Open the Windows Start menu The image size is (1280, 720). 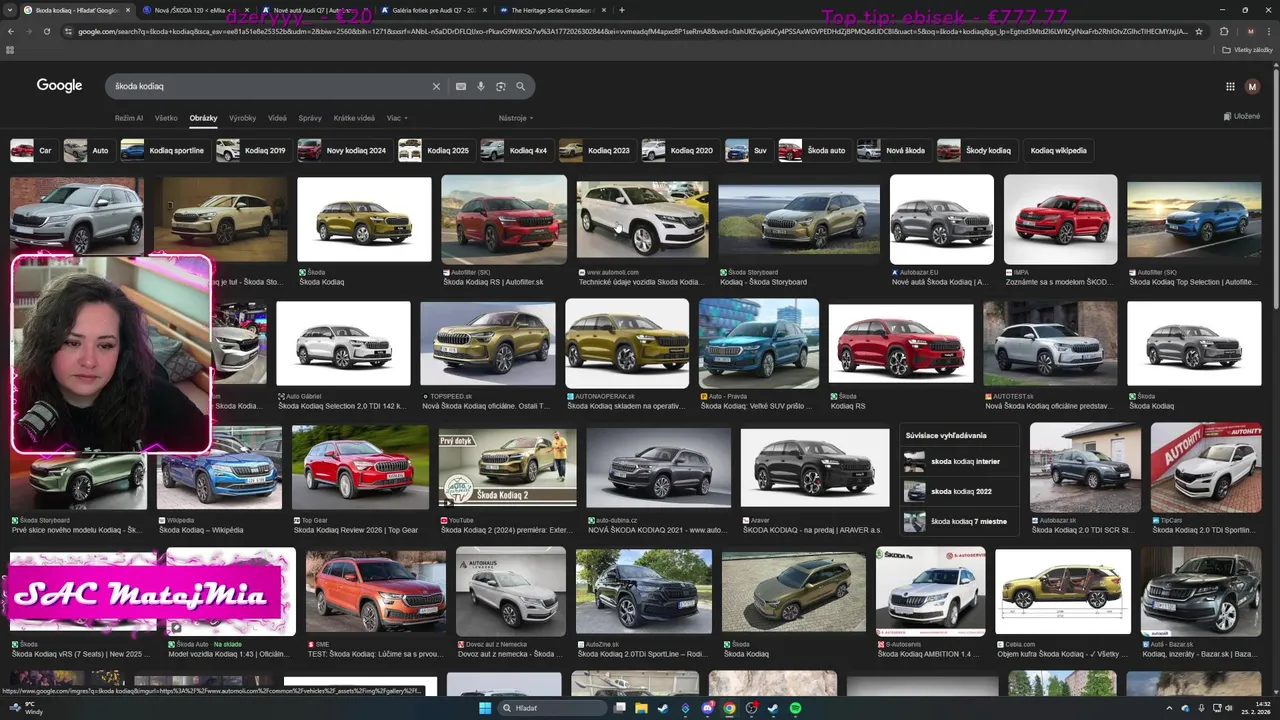(485, 708)
